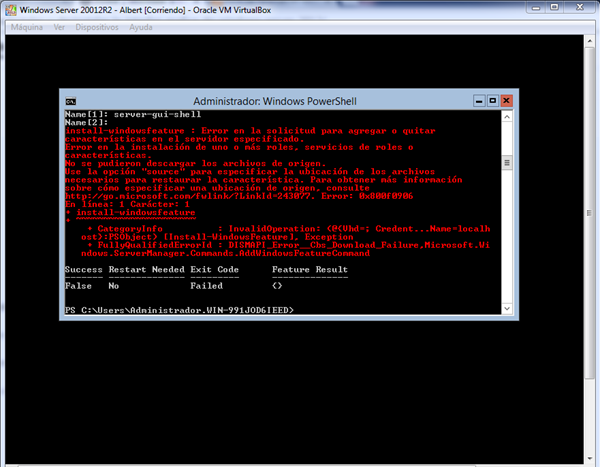This screenshot has width=600, height=467.
Task: Minimize the VirtualBox window
Action: click(x=536, y=7)
